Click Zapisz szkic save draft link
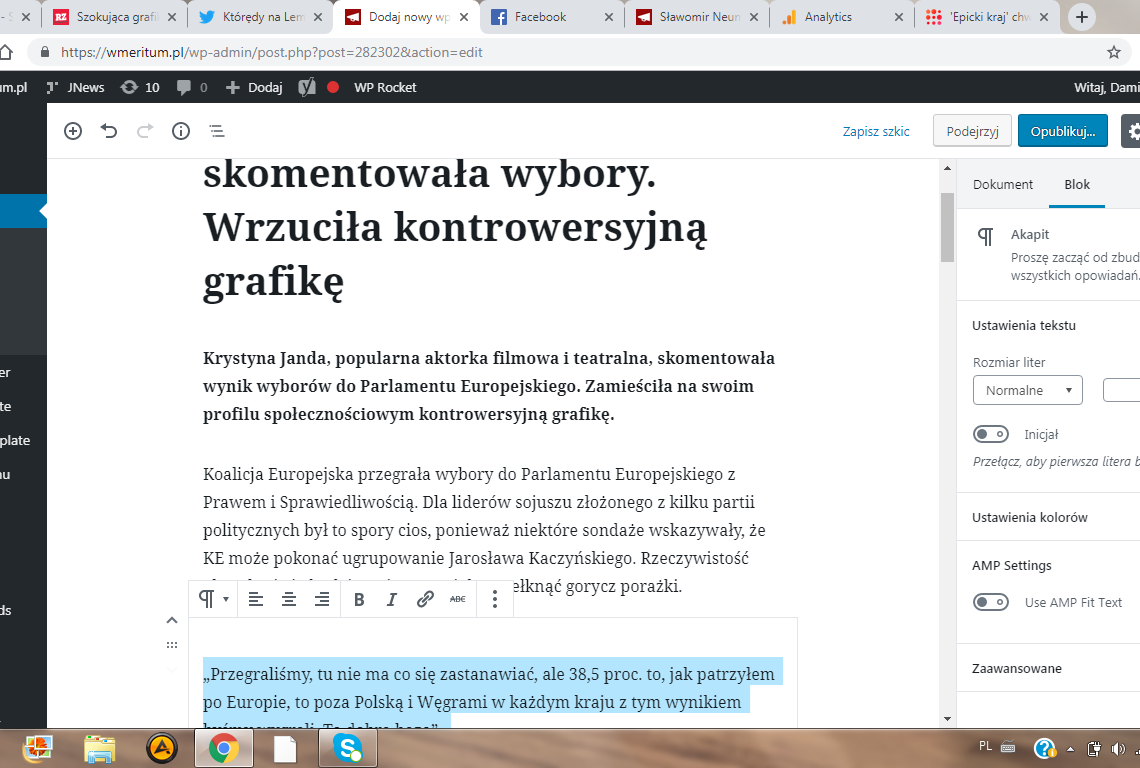 (876, 131)
